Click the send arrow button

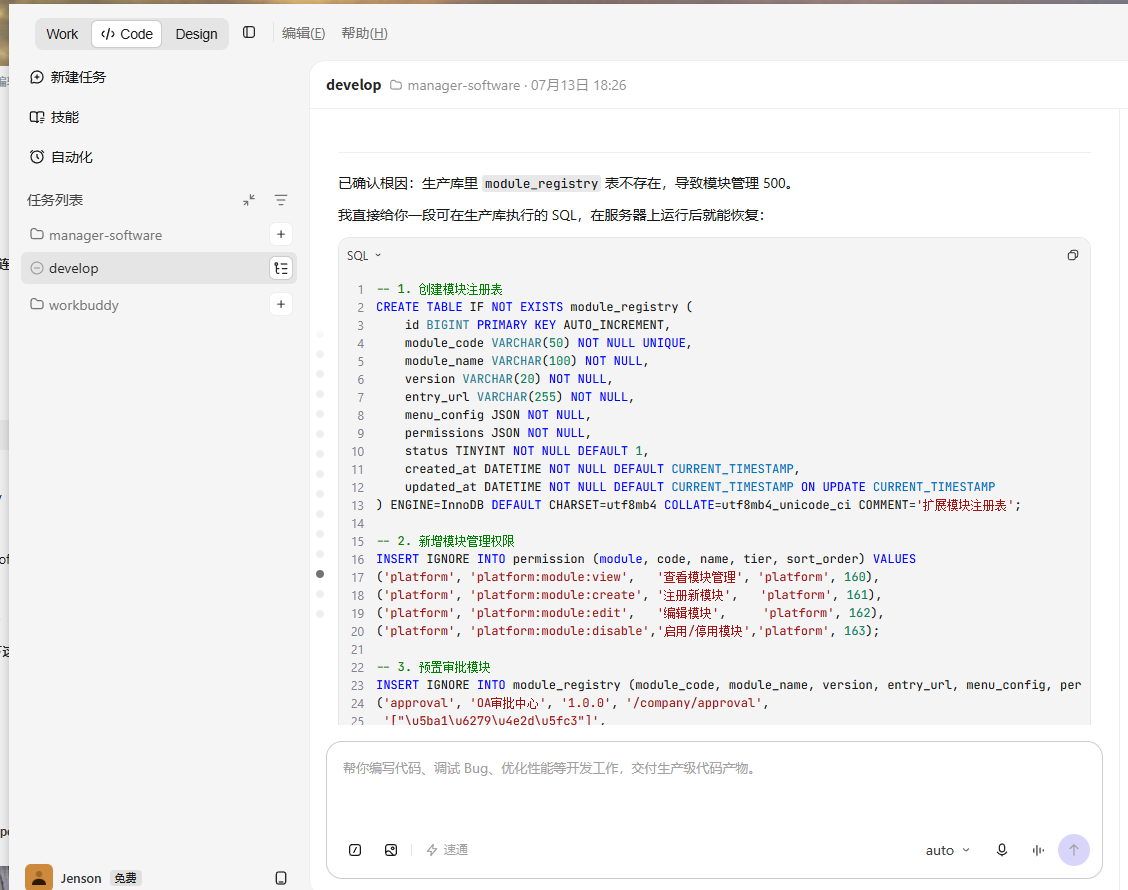coord(1073,850)
